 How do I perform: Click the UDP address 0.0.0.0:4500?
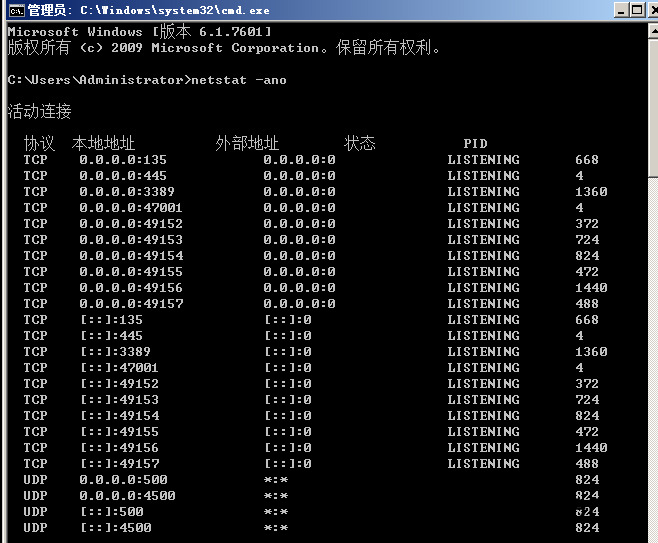pyautogui.click(x=127, y=496)
